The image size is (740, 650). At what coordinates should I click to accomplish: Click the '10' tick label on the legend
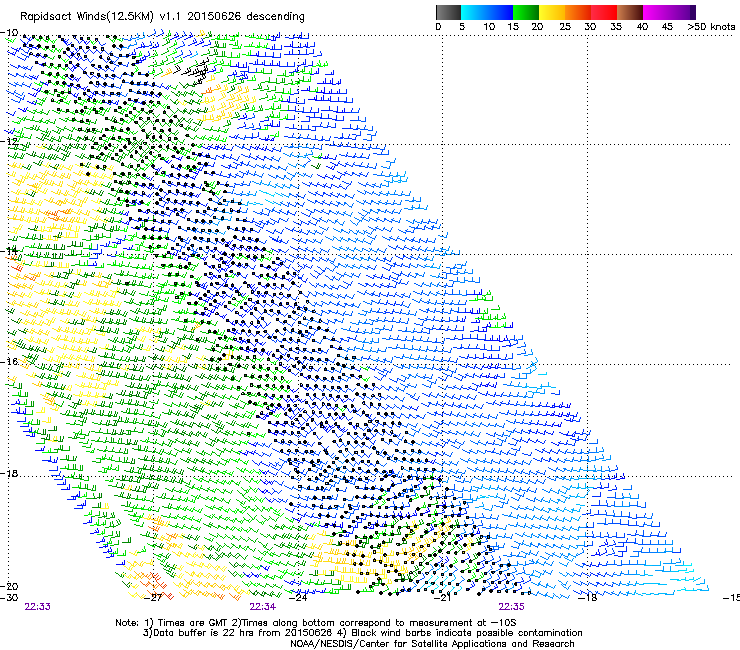489,27
